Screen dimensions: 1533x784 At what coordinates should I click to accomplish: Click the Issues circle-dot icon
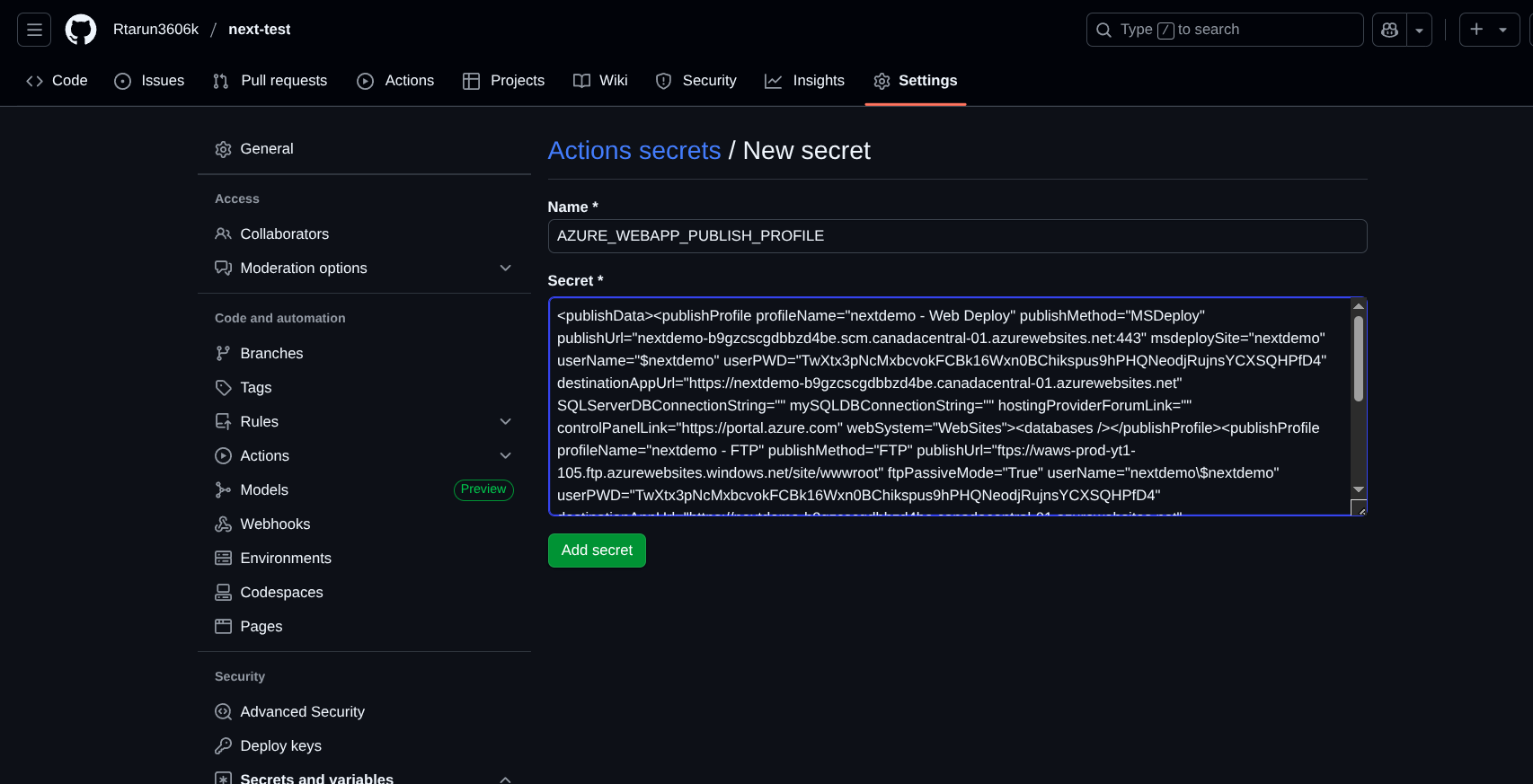click(123, 81)
